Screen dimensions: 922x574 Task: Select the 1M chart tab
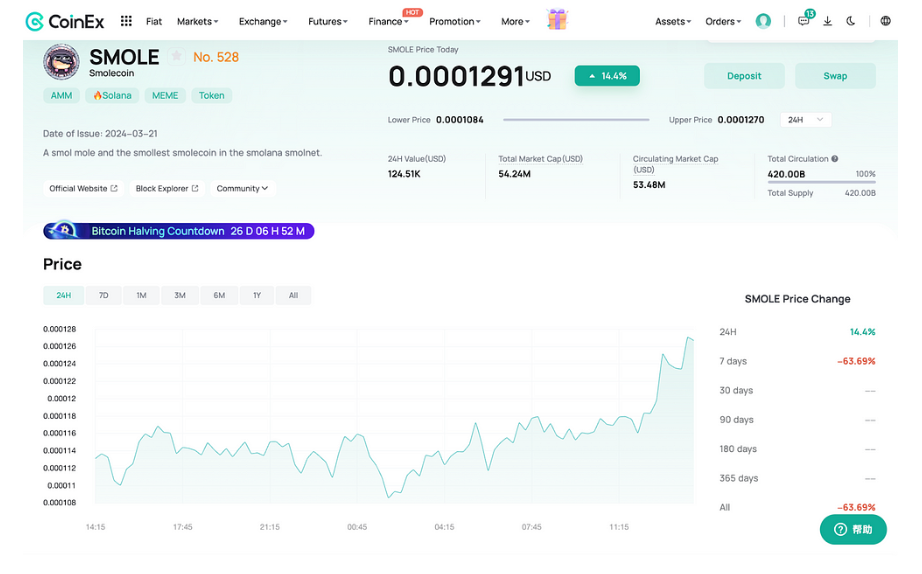141,295
